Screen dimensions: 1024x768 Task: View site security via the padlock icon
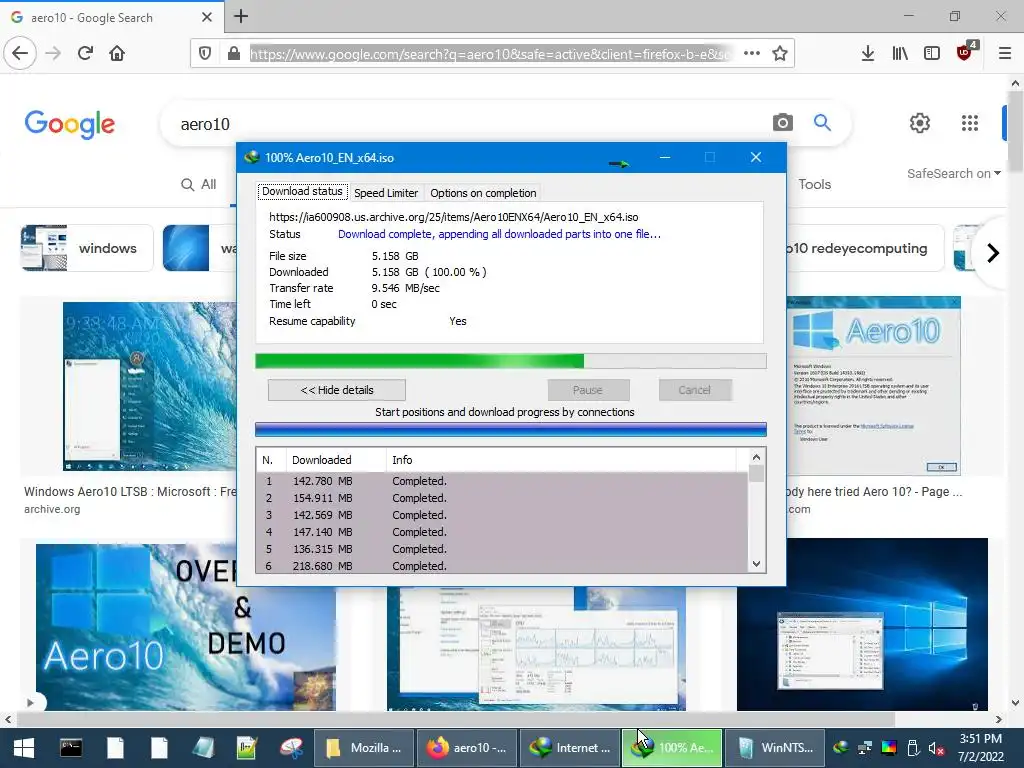pos(234,54)
